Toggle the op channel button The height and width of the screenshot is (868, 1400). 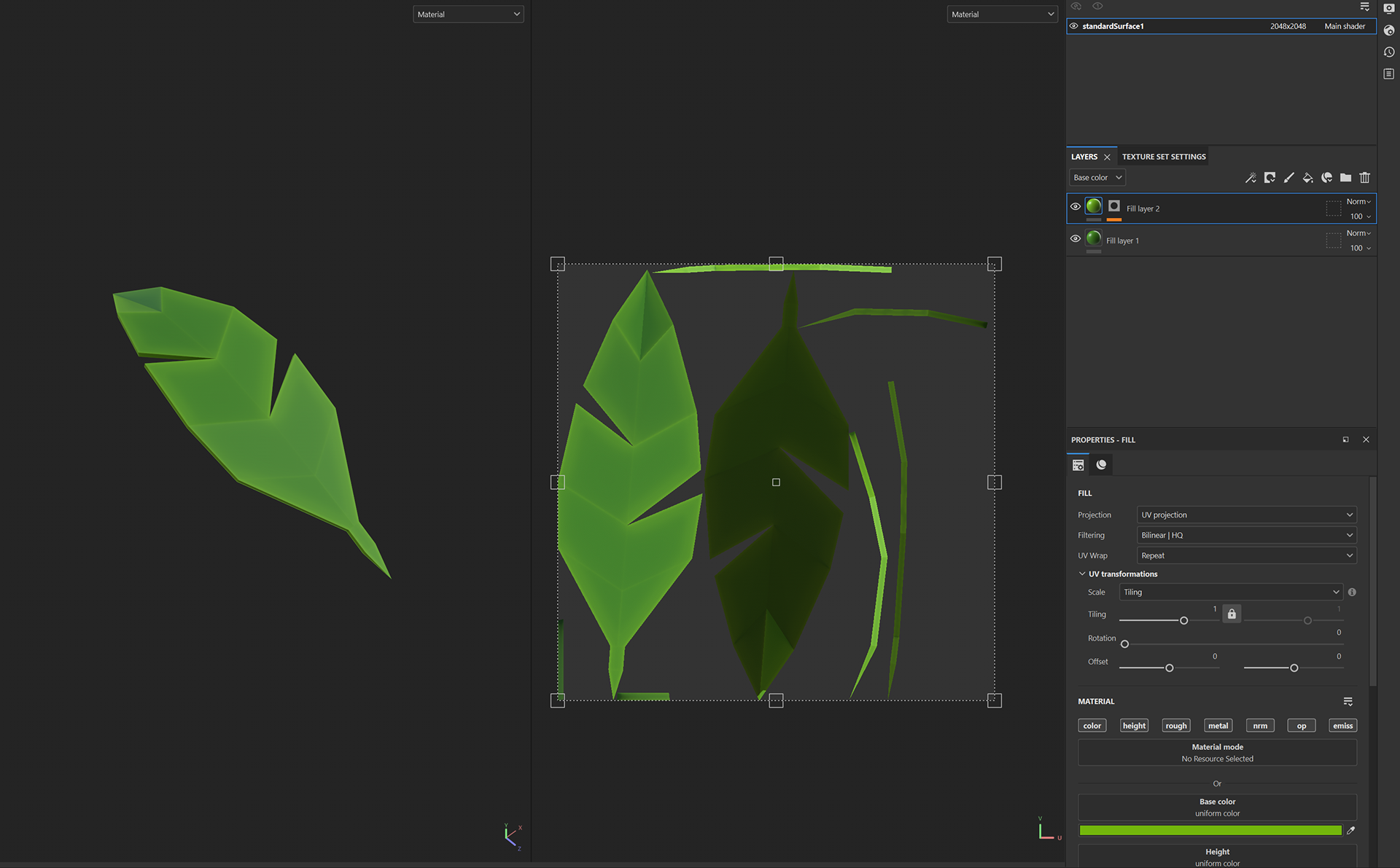click(x=1302, y=726)
